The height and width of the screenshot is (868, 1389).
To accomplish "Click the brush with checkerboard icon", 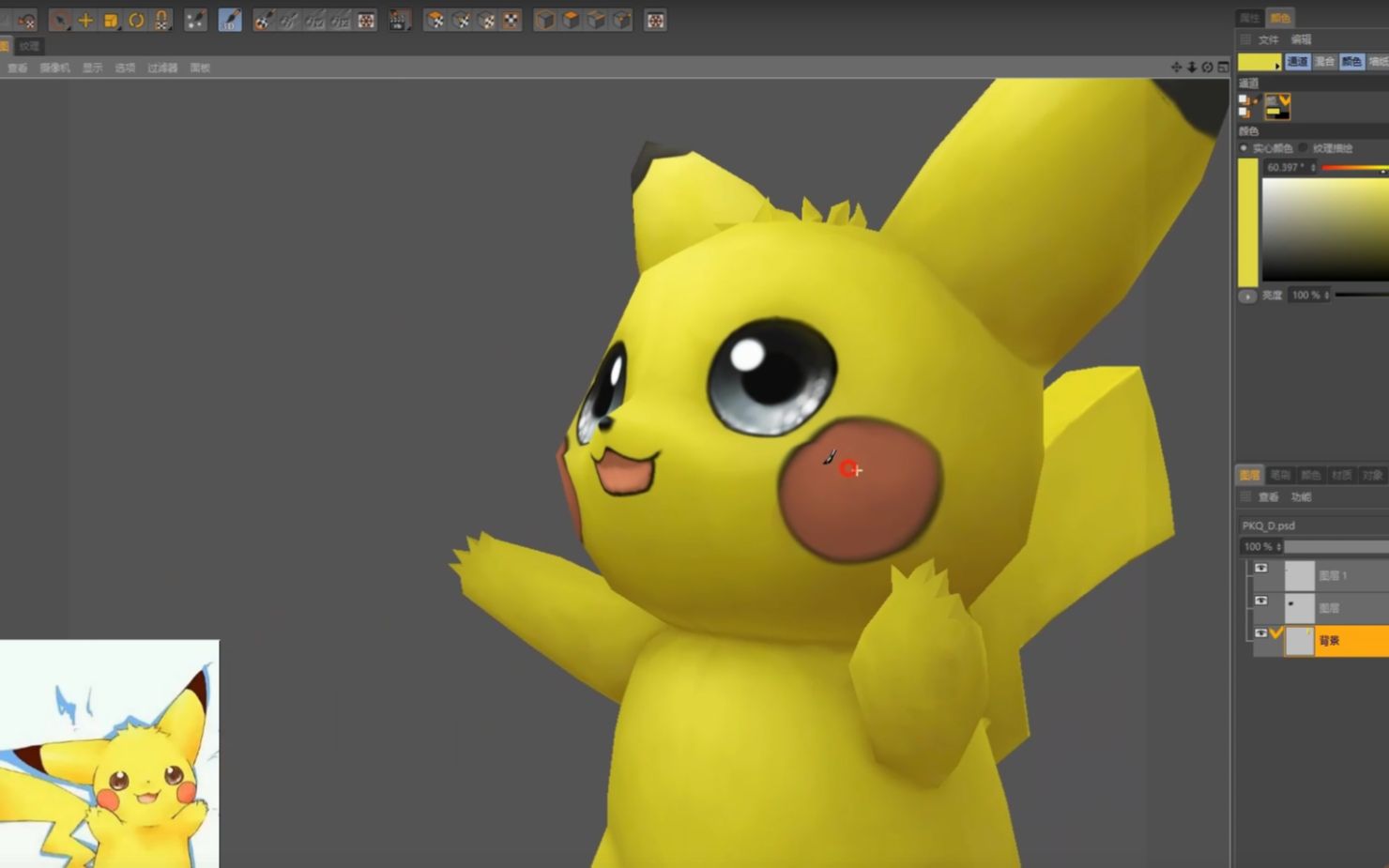I will coord(264,20).
